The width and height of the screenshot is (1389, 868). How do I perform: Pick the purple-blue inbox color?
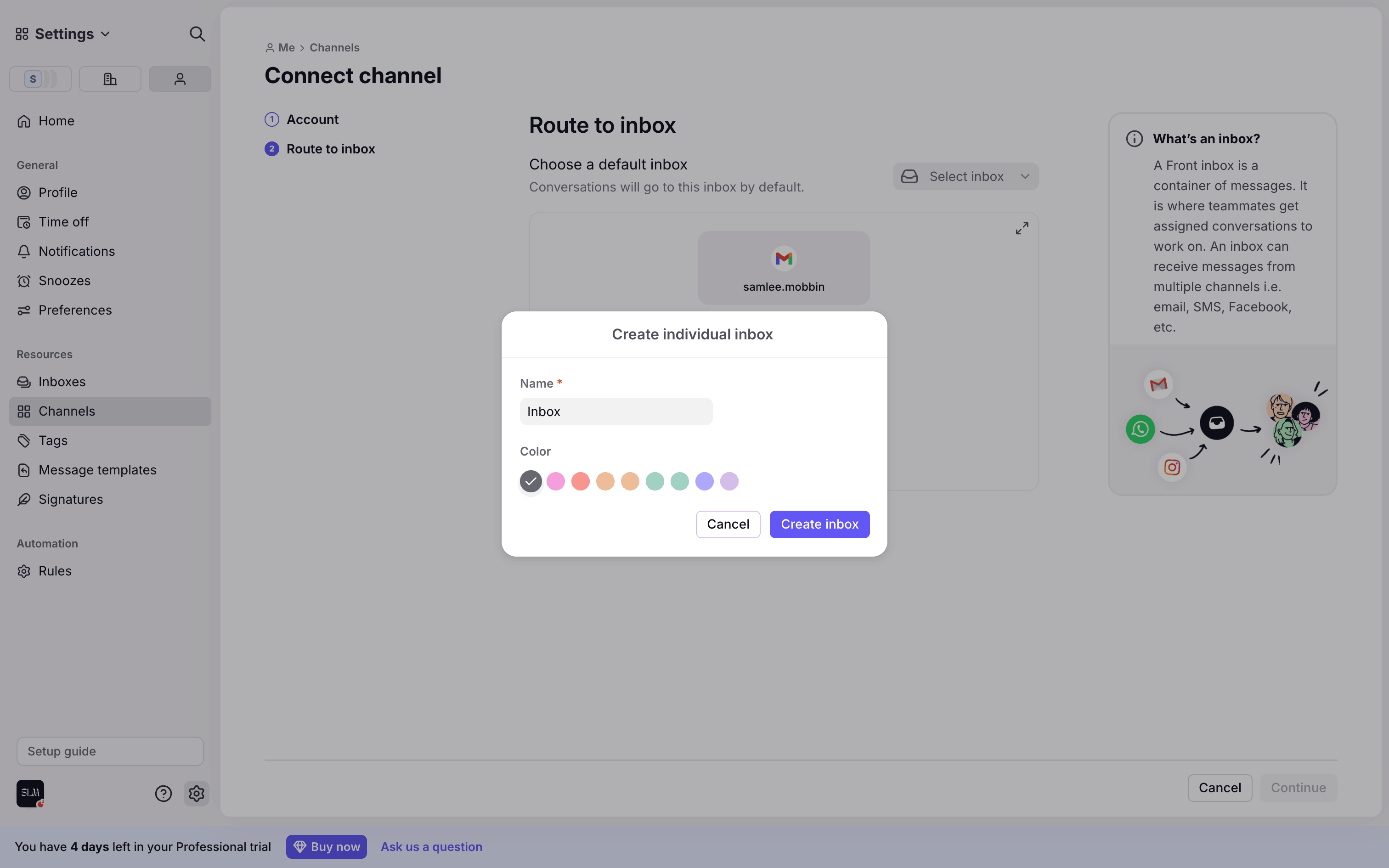point(704,481)
